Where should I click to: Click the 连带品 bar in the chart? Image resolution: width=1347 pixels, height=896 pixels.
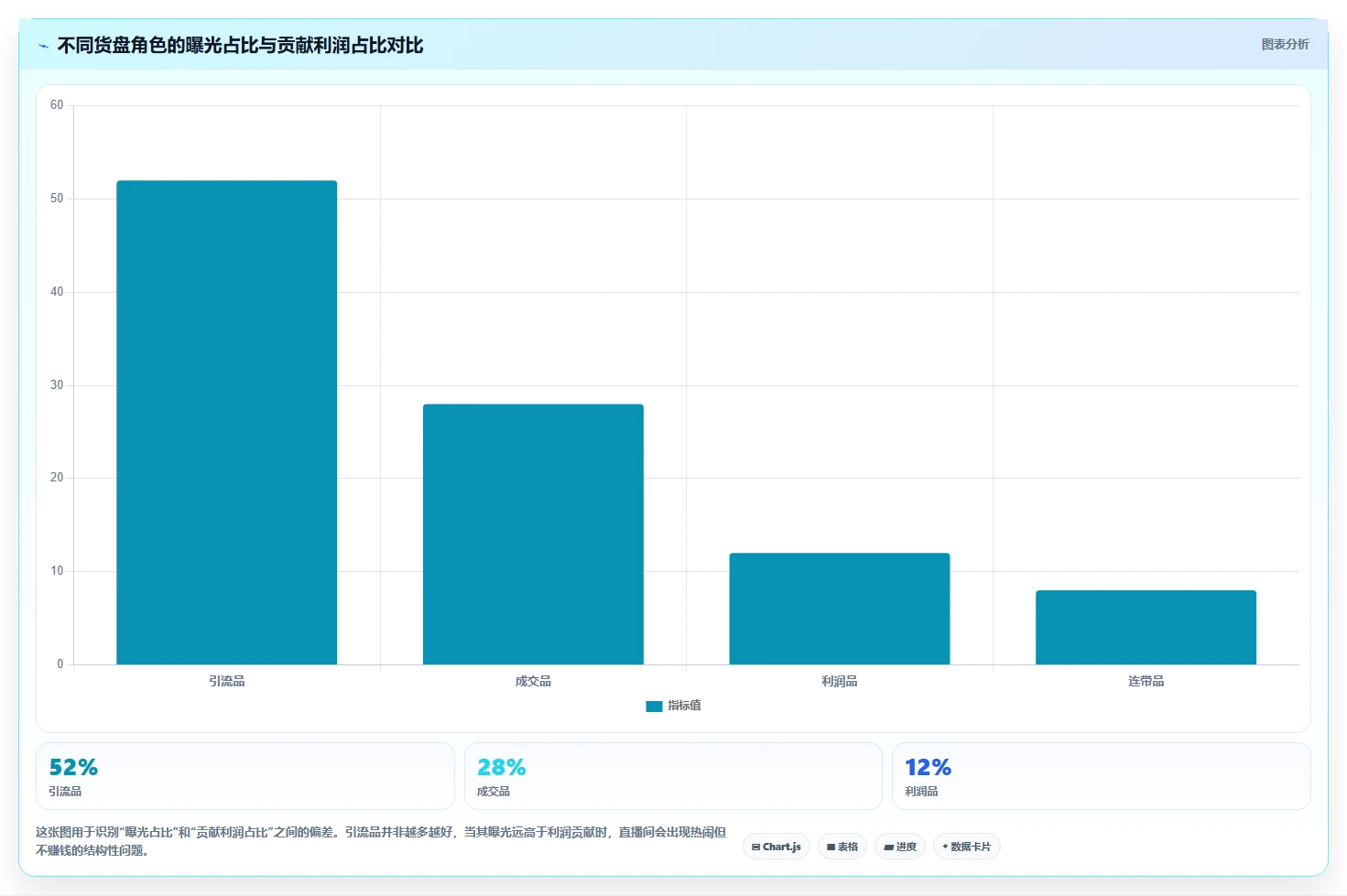1146,627
